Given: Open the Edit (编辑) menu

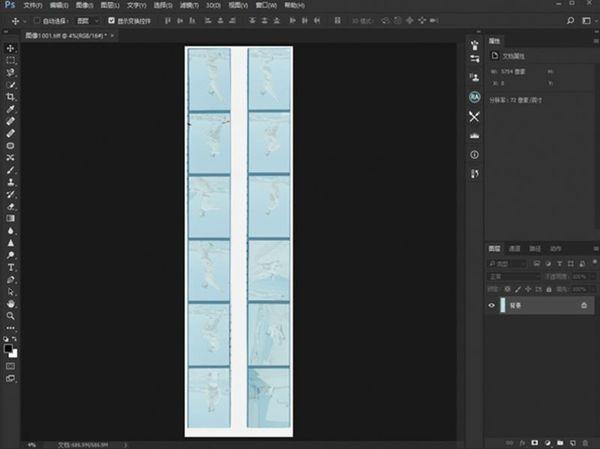Looking at the screenshot, I should (x=59, y=5).
